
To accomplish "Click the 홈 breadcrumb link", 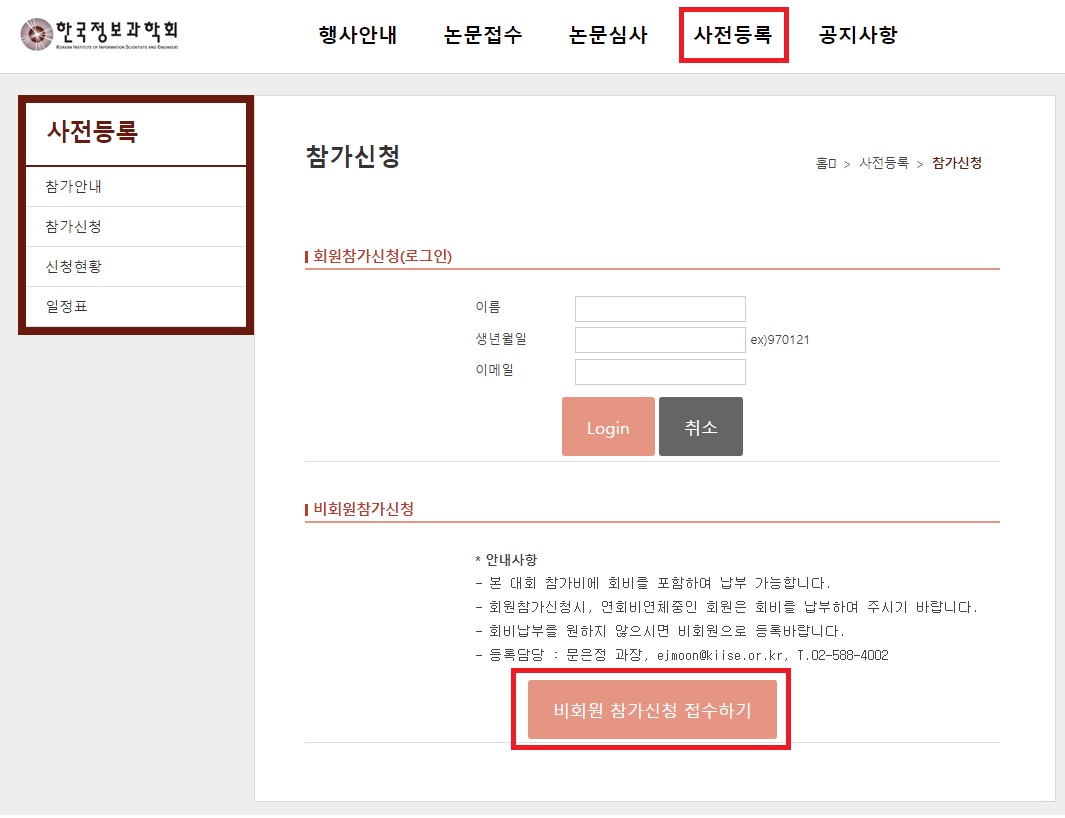I will point(825,163).
